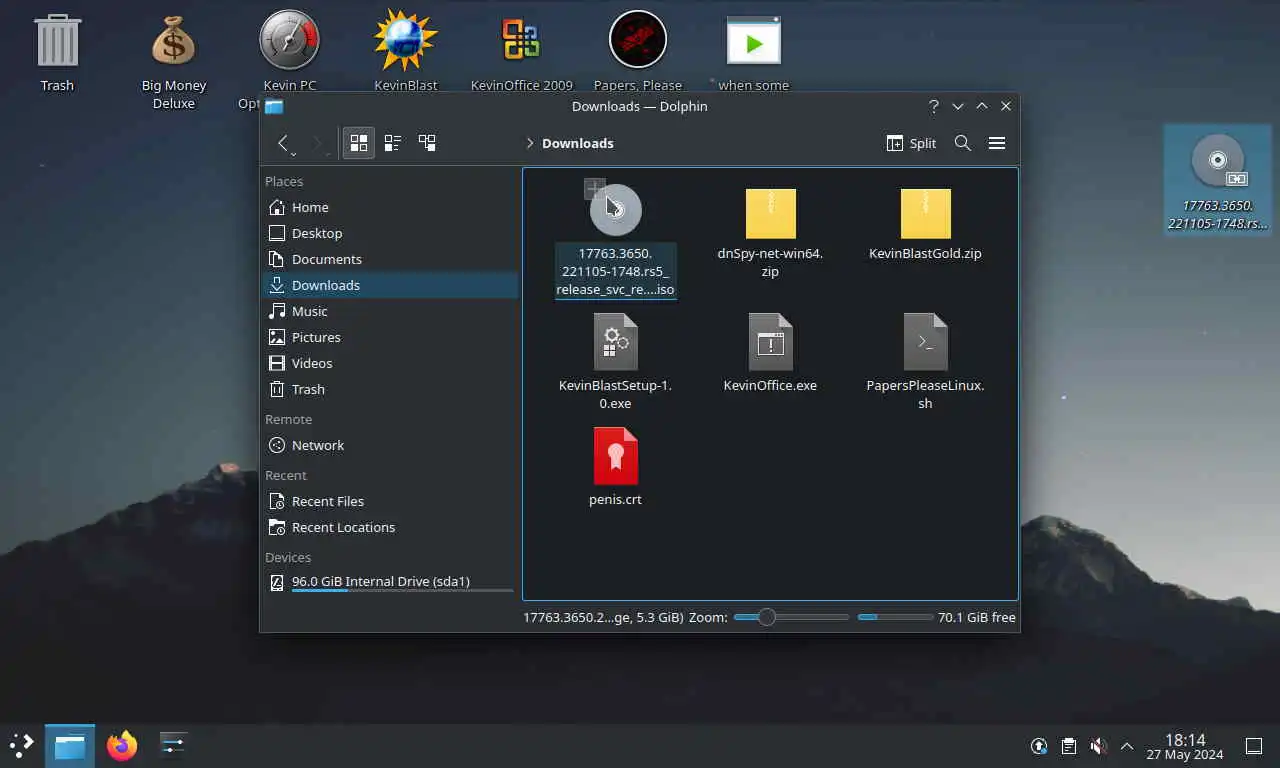Image resolution: width=1280 pixels, height=768 pixels.
Task: Expand hidden system tray icons arrow
Action: pos(1127,746)
